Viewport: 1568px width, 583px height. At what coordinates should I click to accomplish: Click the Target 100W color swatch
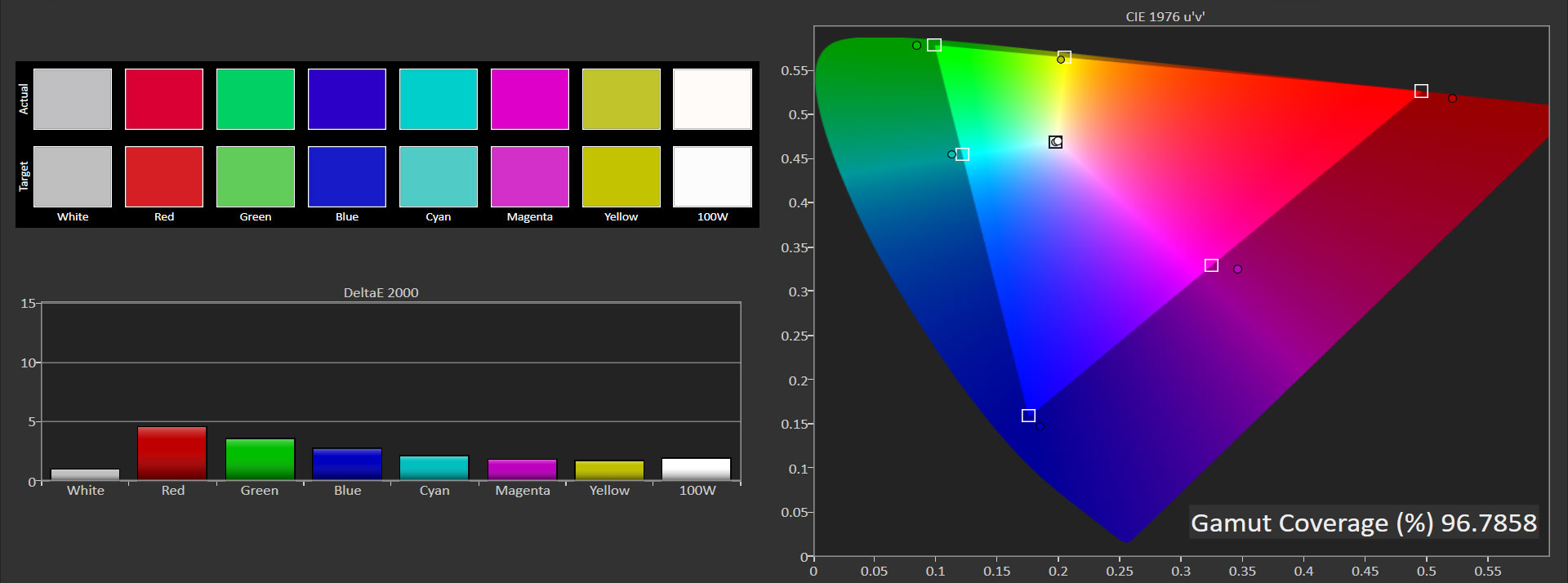pos(712,176)
